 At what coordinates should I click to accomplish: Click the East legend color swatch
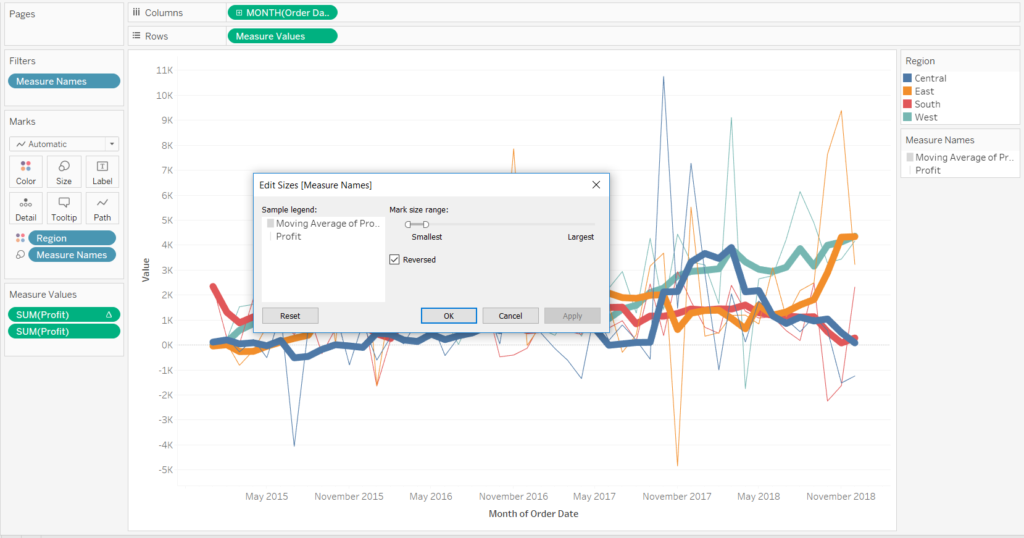tap(908, 91)
